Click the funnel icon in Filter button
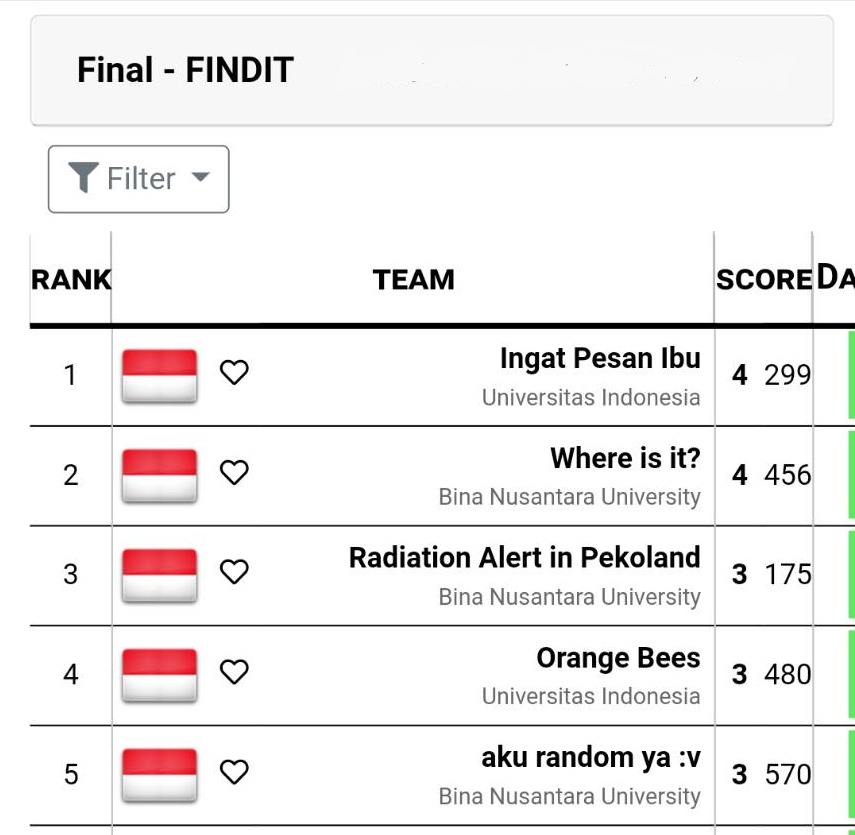This screenshot has height=835, width=855. [83, 178]
